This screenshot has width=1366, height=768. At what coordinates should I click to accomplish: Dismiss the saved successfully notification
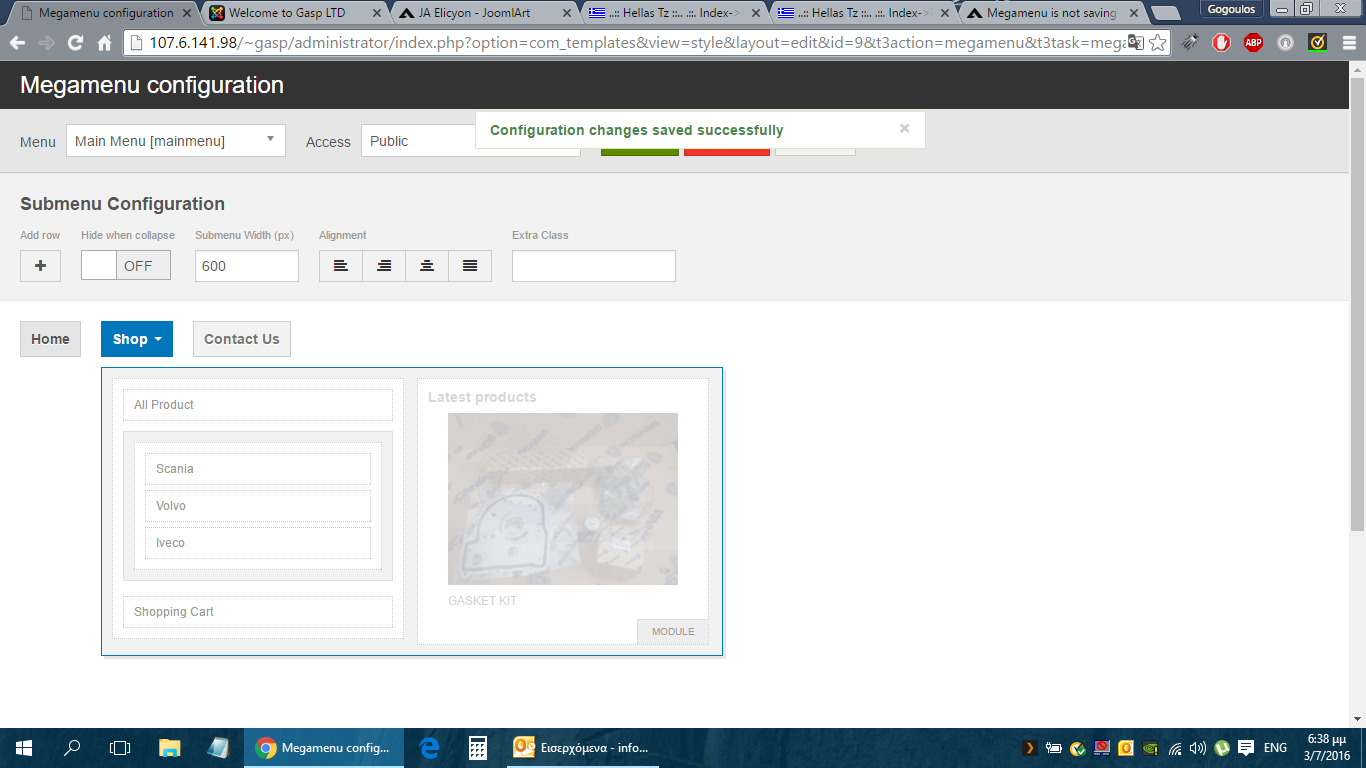point(904,128)
